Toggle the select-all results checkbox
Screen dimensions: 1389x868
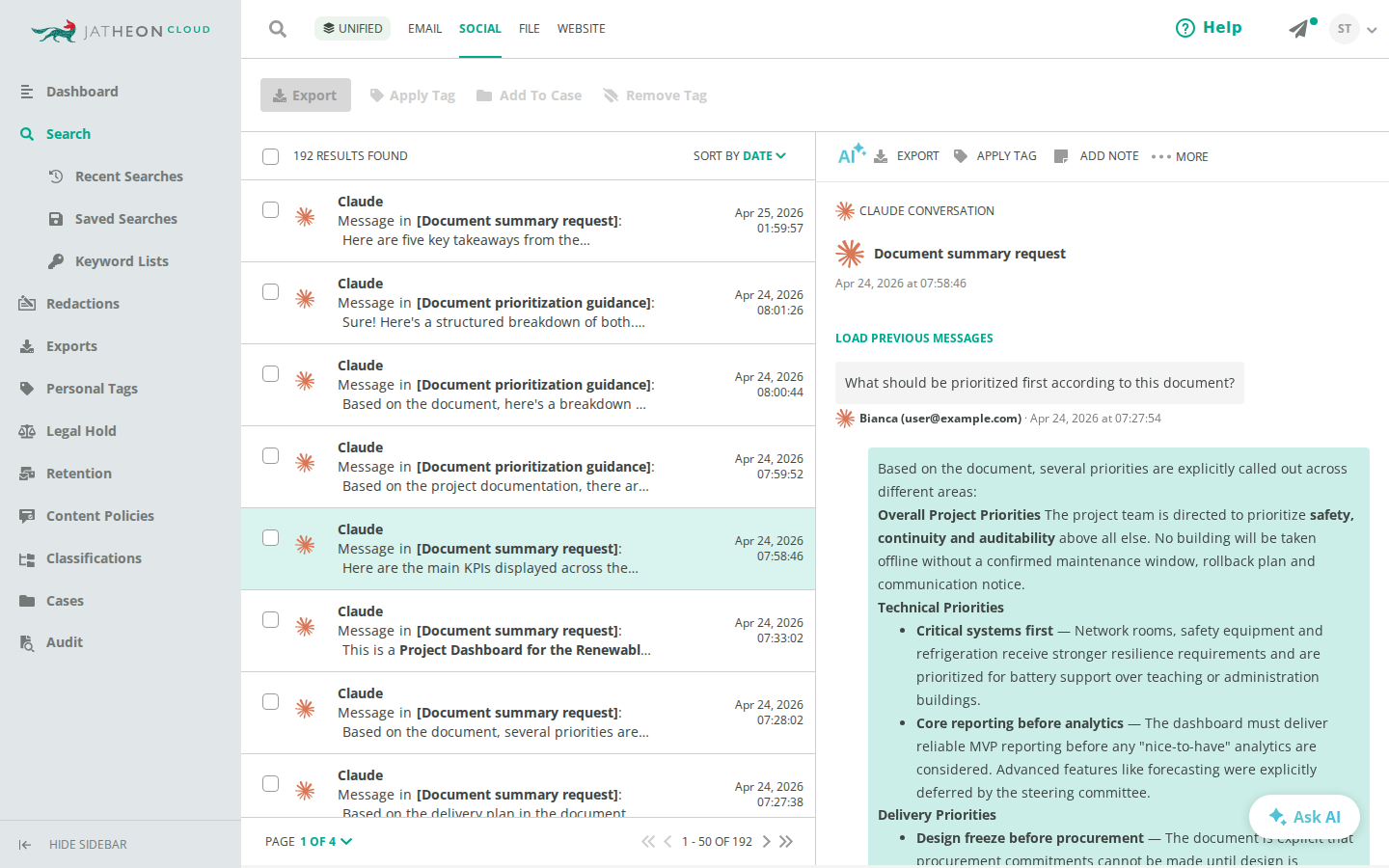[x=271, y=156]
